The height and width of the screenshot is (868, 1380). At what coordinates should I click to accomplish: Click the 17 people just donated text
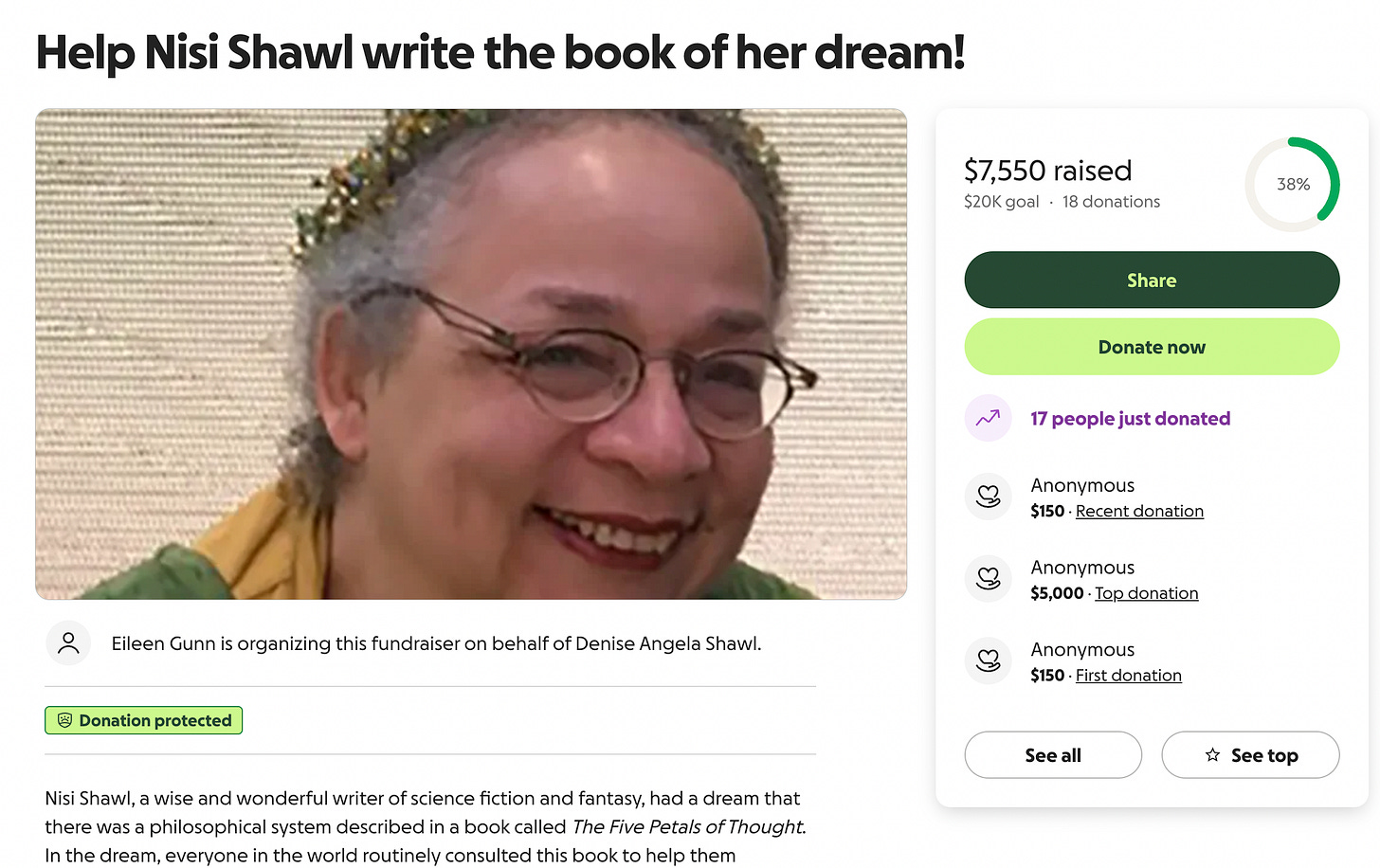click(x=1130, y=419)
